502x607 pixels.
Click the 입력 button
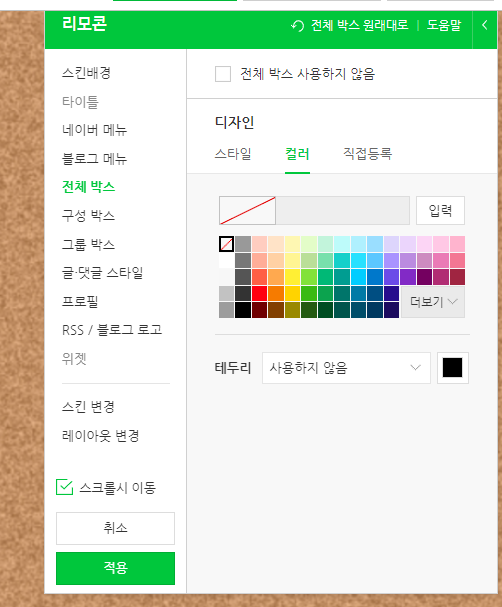pyautogui.click(x=440, y=211)
